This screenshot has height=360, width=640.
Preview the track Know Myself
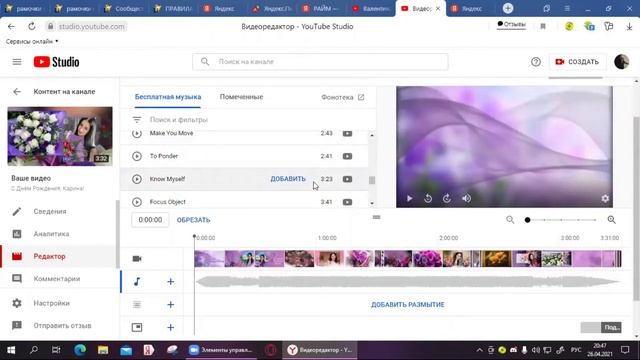(x=137, y=179)
